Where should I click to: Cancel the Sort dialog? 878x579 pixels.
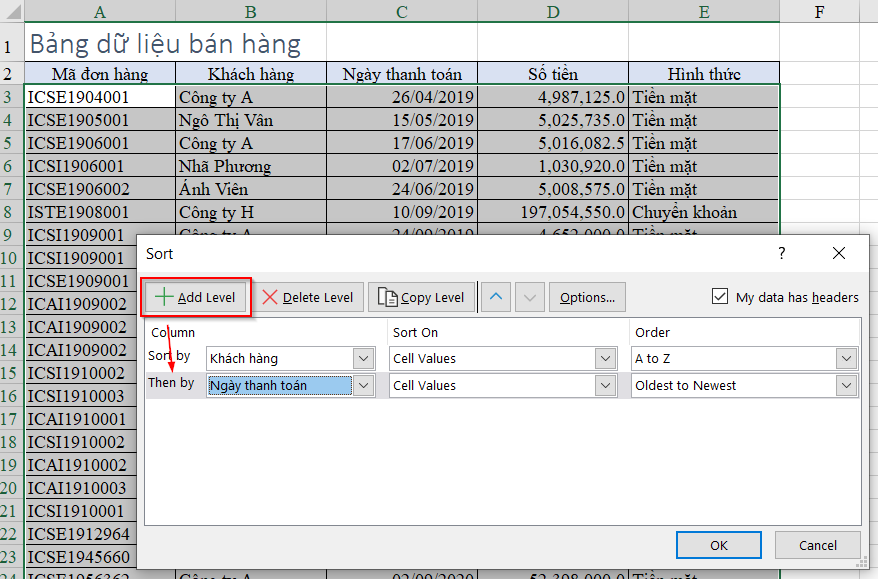[818, 545]
